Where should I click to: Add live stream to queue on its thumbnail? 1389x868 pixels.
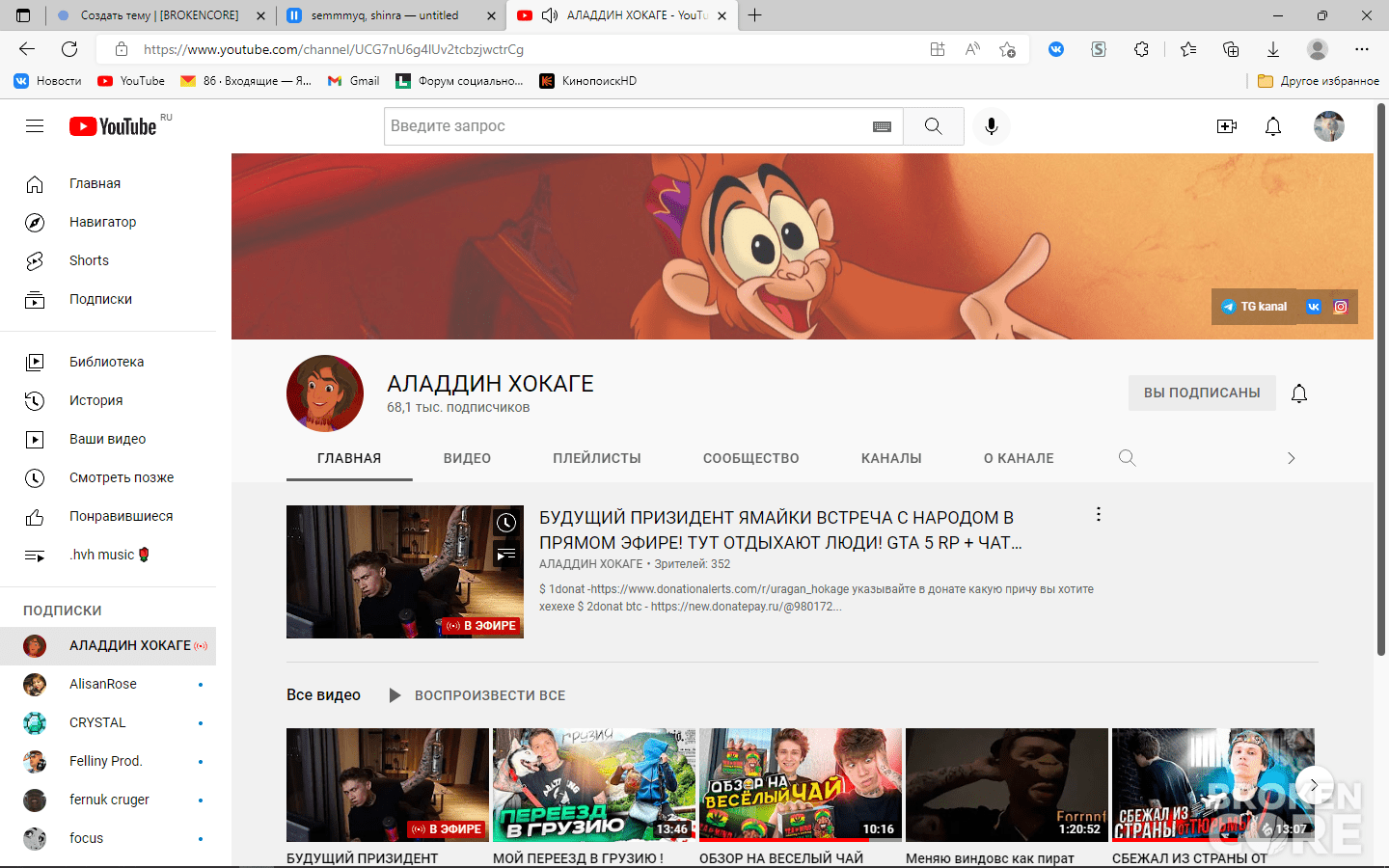(x=506, y=554)
